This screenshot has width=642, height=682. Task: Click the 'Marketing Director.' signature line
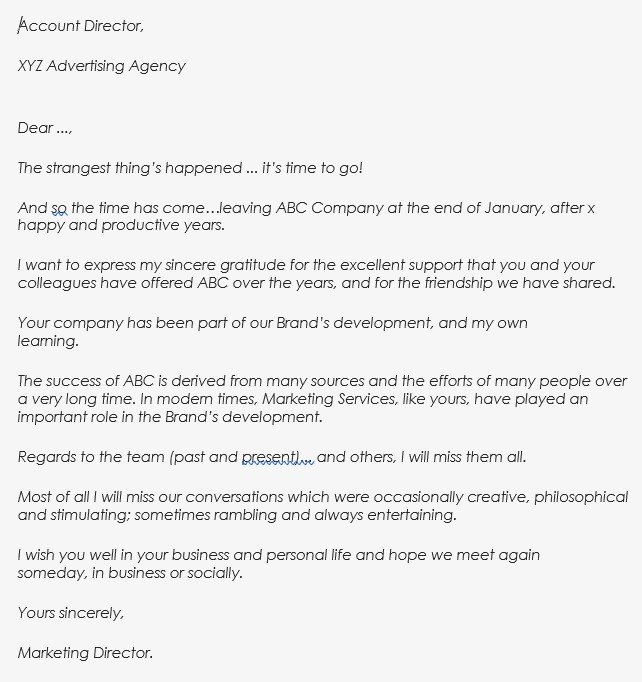(85, 653)
